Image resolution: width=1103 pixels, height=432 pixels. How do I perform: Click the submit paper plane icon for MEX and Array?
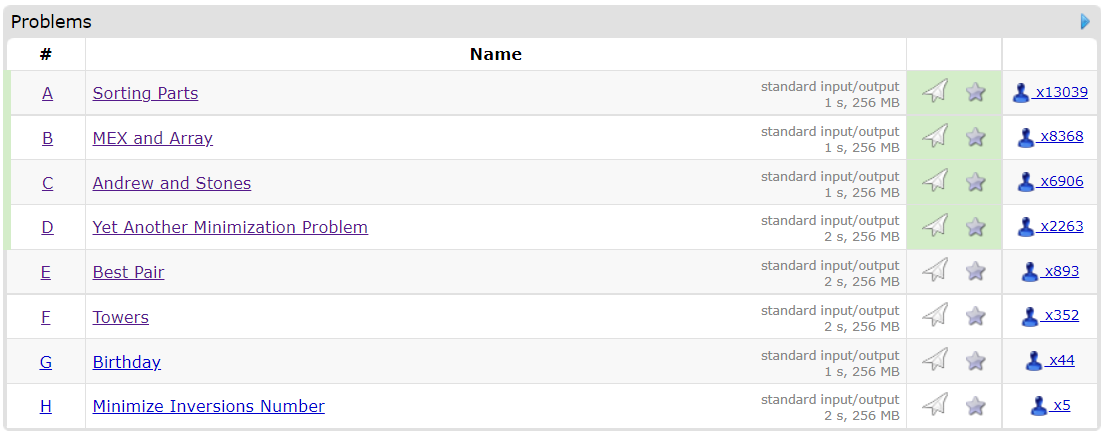tap(935, 136)
